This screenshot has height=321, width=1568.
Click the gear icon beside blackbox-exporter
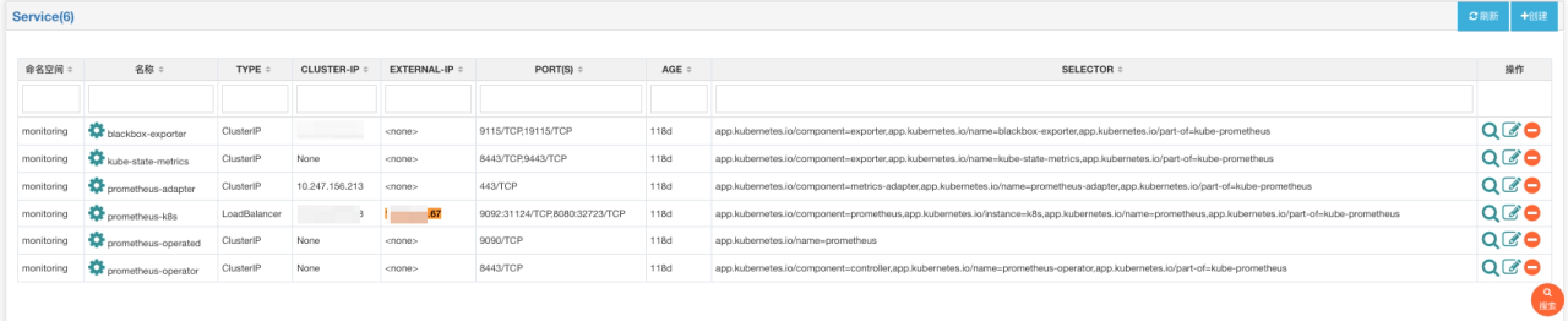point(96,130)
